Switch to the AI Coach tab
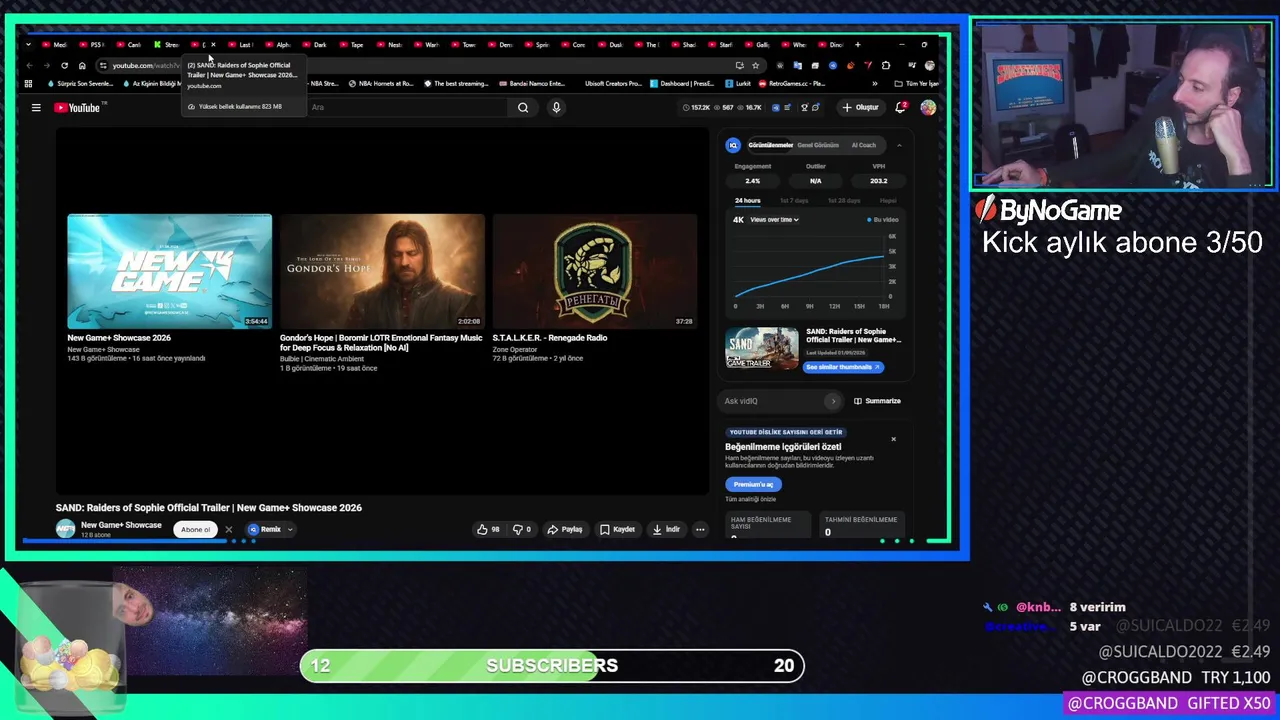1280x720 pixels. pos(863,145)
